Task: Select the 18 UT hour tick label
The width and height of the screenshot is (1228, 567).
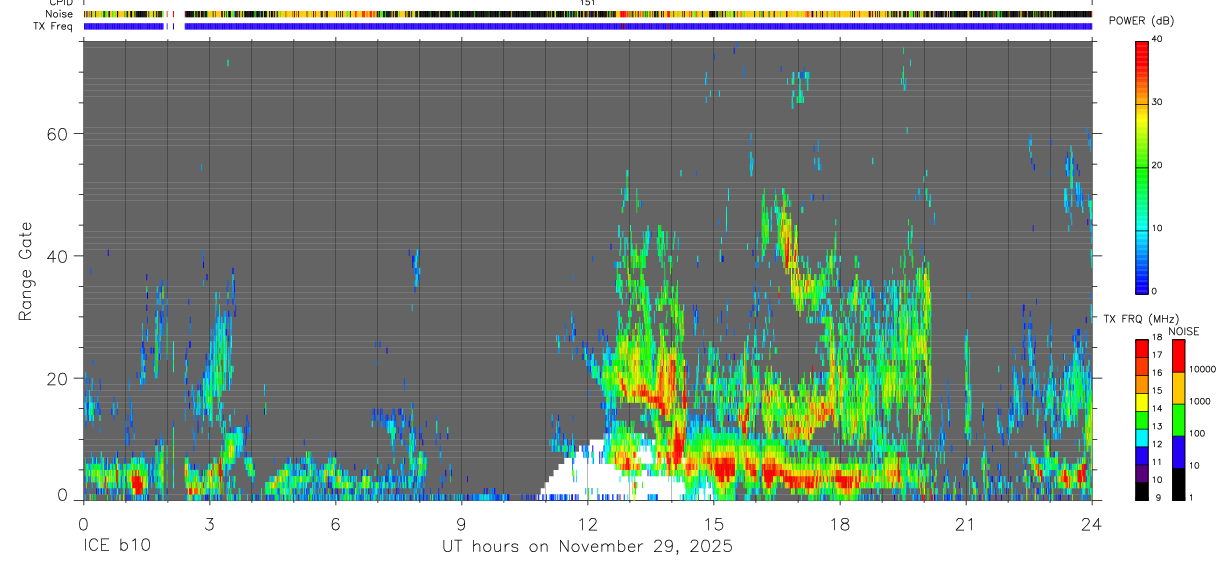Action: (x=840, y=524)
